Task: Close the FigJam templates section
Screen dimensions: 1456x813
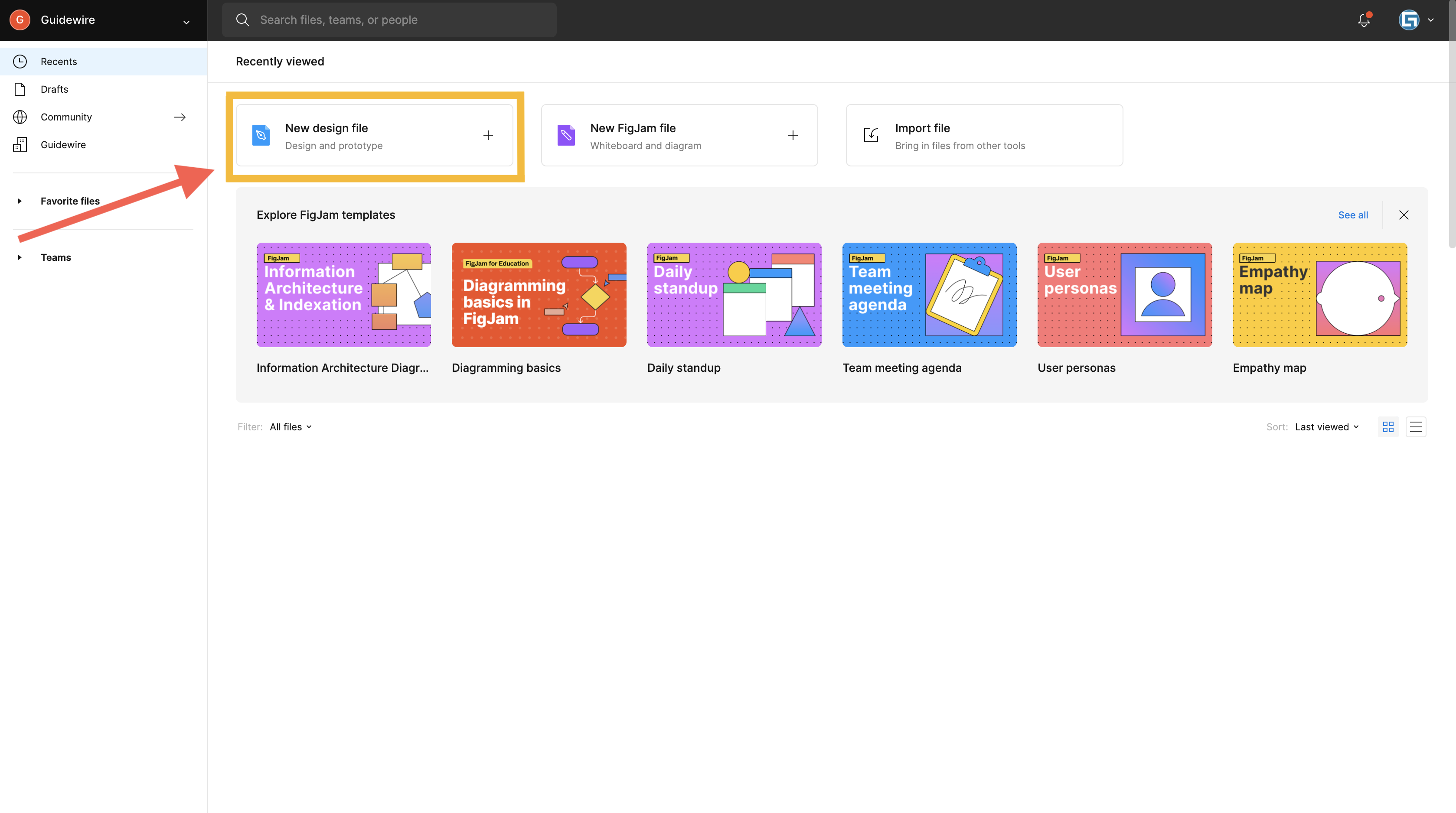Action: pyautogui.click(x=1404, y=215)
